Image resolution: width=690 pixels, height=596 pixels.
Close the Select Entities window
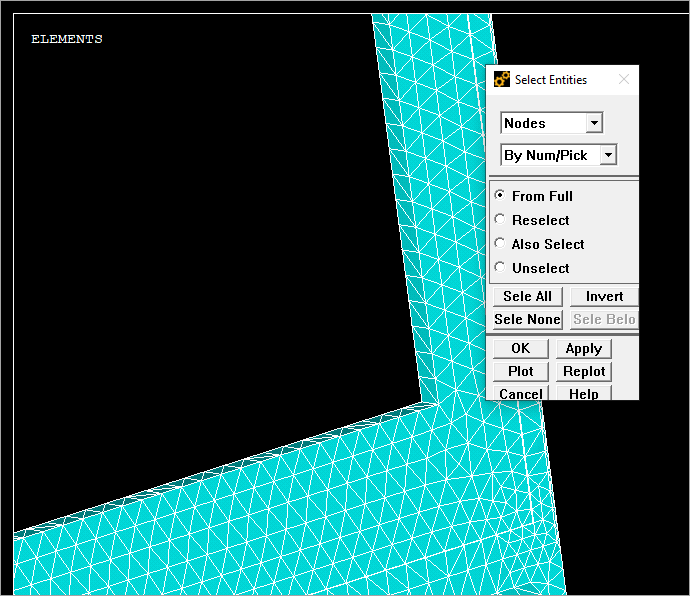[x=624, y=80]
